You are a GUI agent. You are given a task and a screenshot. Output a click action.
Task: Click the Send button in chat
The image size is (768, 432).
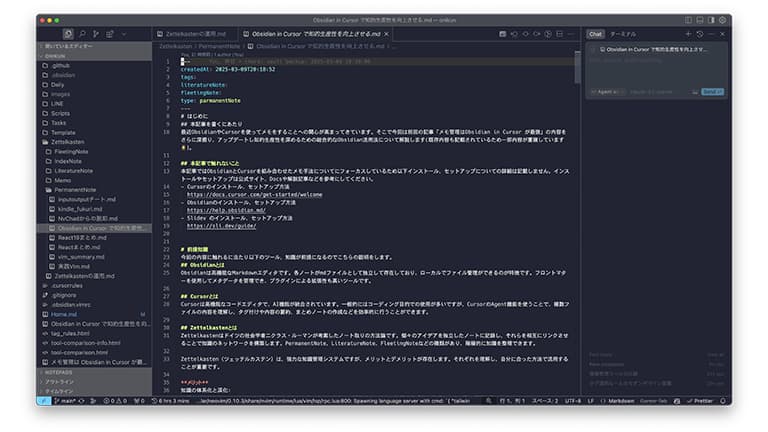712,92
